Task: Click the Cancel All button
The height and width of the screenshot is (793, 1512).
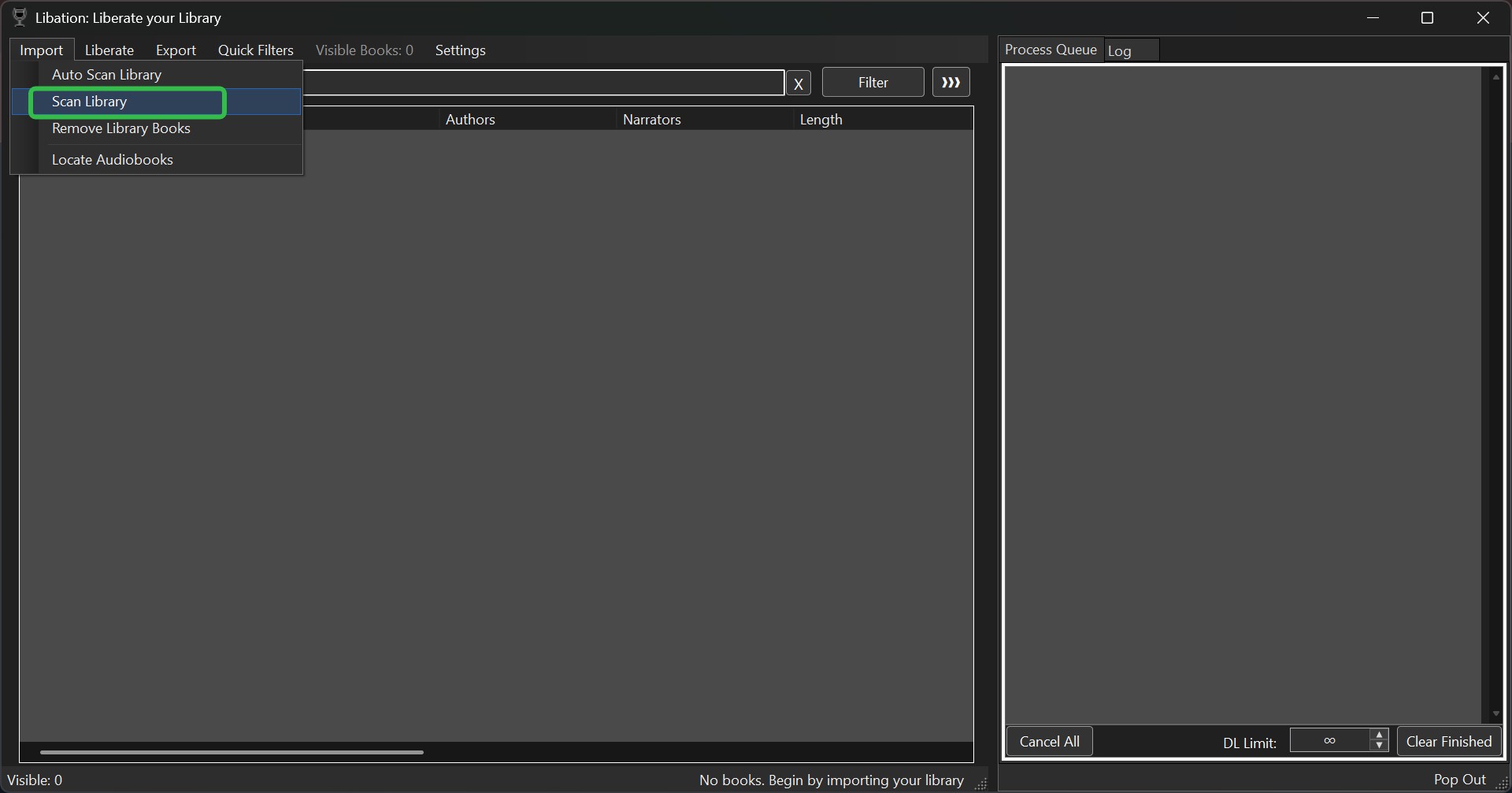Action: (x=1049, y=742)
